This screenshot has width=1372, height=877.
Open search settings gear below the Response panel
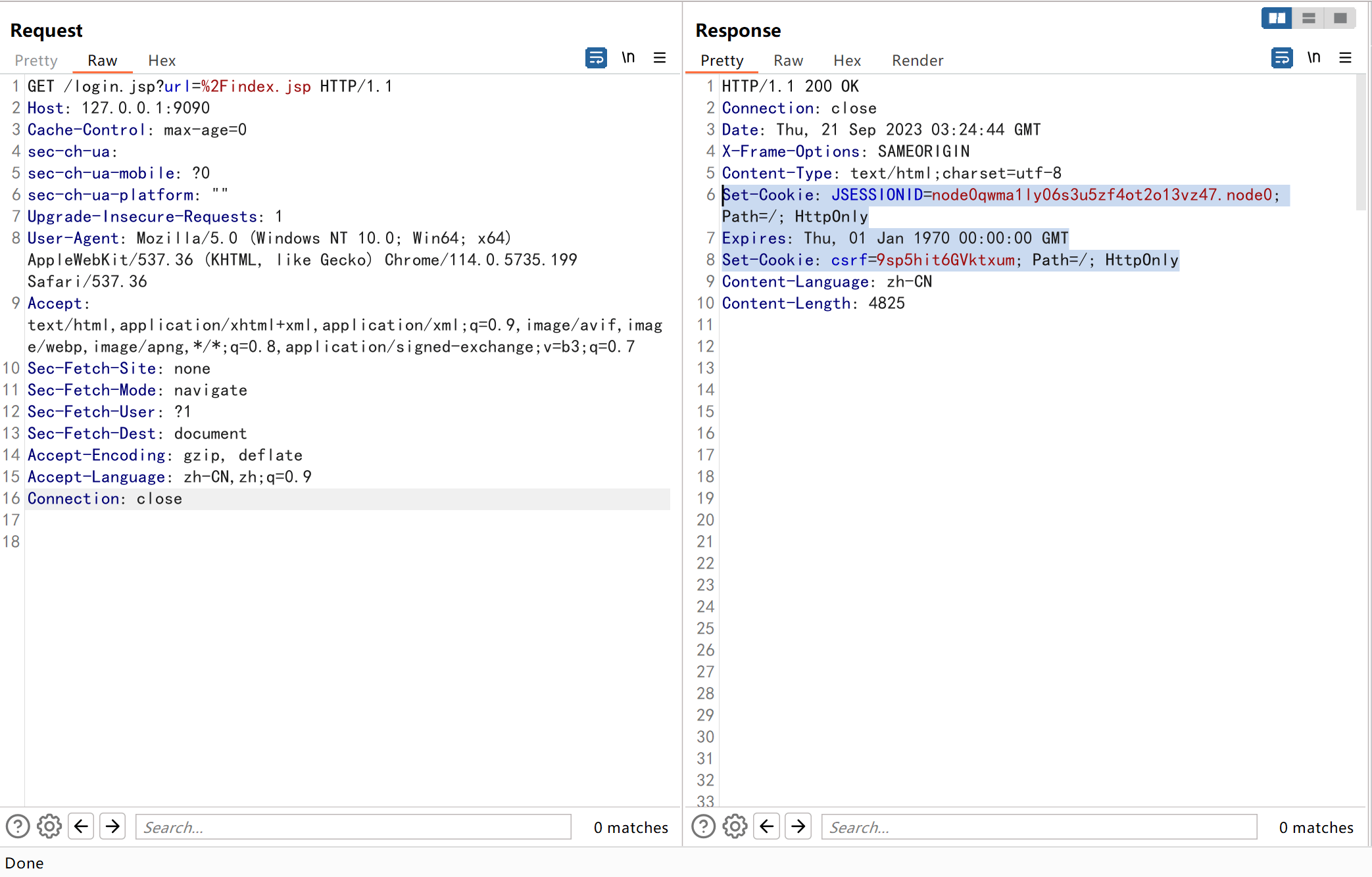(735, 826)
